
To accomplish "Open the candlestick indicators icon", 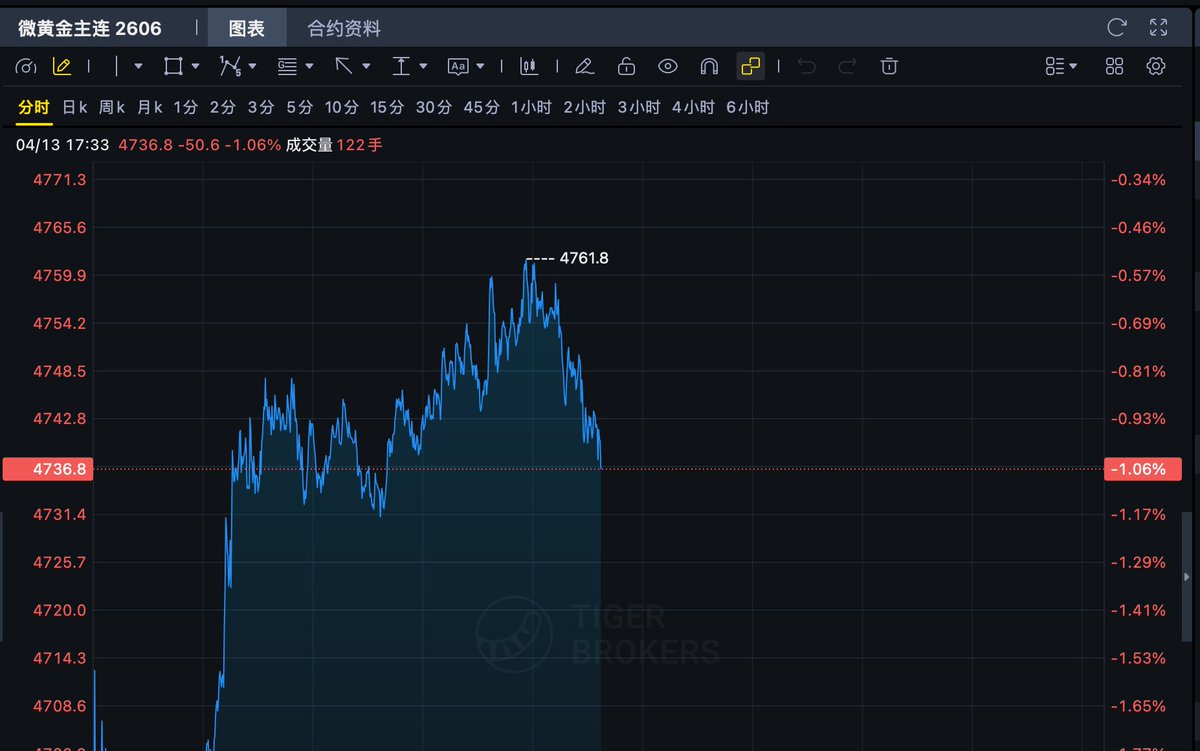I will (529, 67).
